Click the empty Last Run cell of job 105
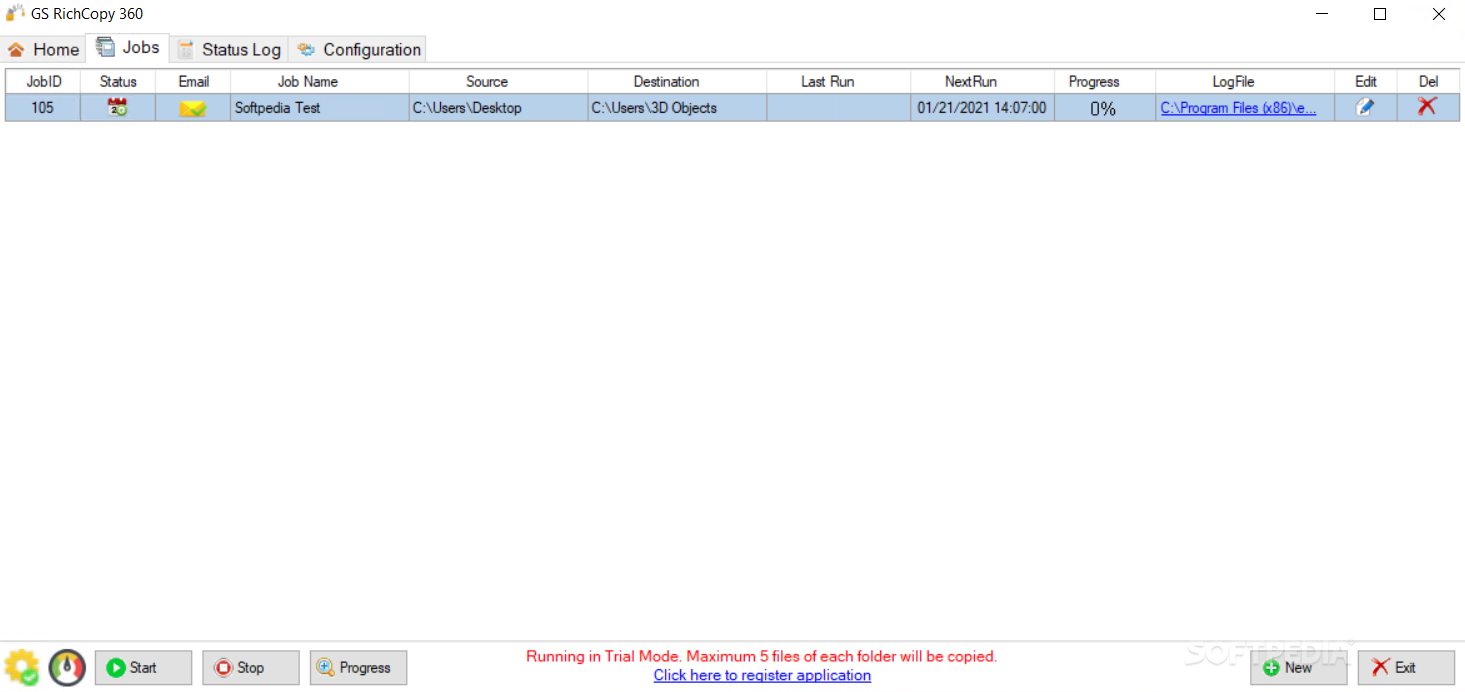The height and width of the screenshot is (692, 1465). pos(838,108)
